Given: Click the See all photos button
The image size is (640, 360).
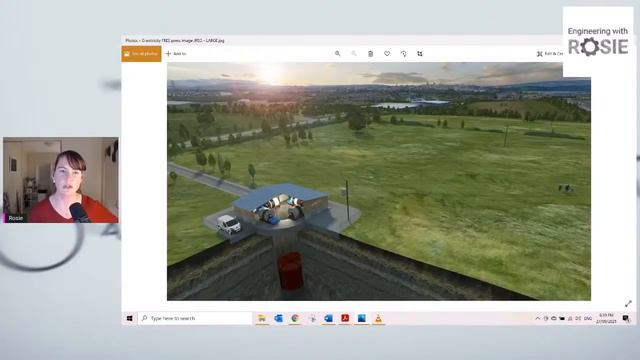Looking at the screenshot, I should click(x=141, y=54).
